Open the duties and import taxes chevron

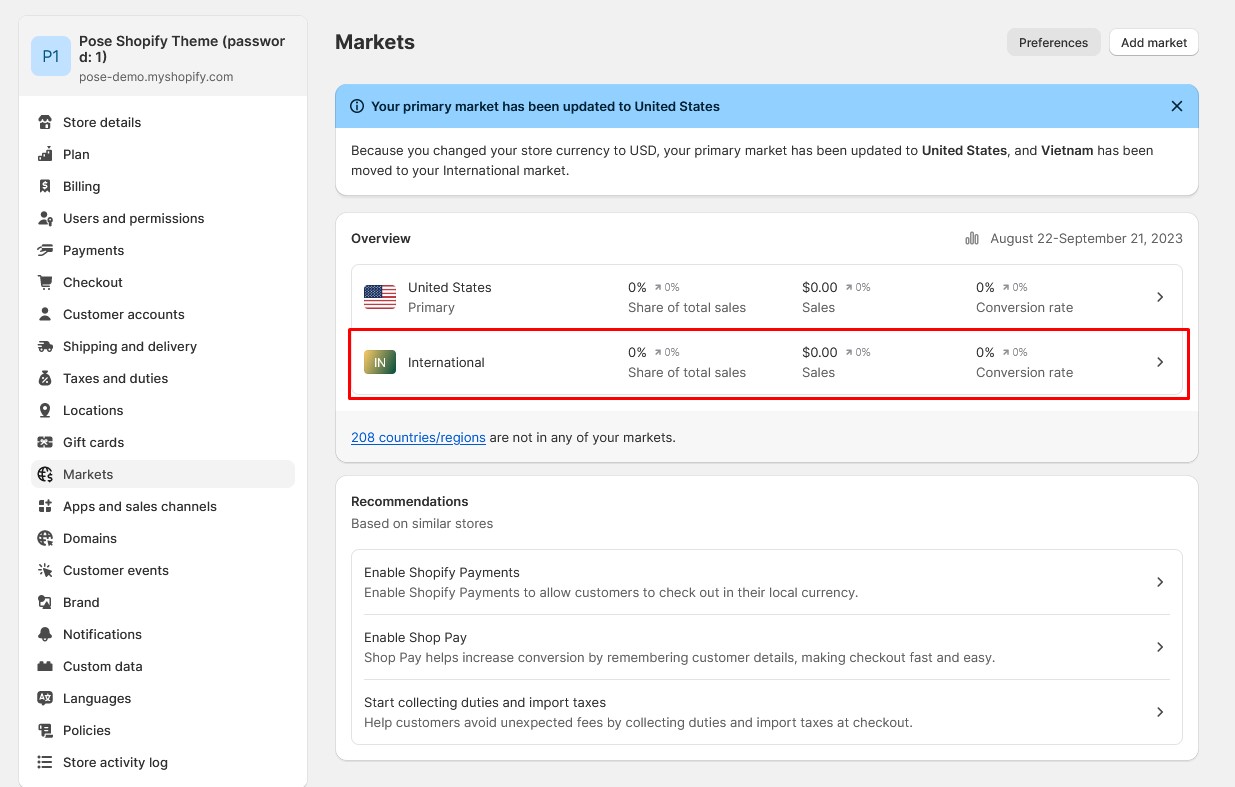tap(1160, 712)
